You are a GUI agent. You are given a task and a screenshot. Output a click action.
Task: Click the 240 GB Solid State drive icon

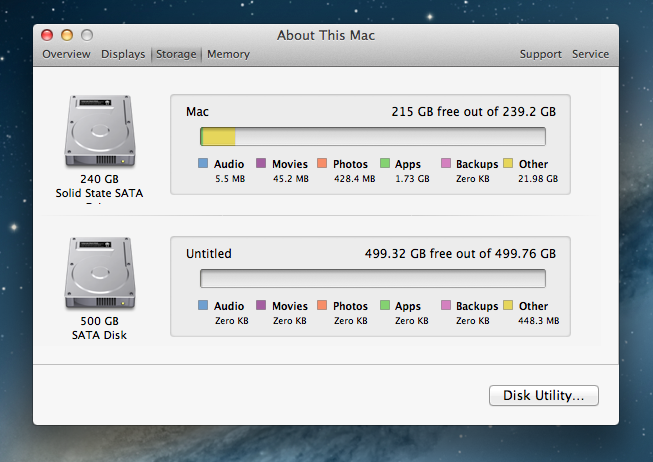(x=100, y=131)
